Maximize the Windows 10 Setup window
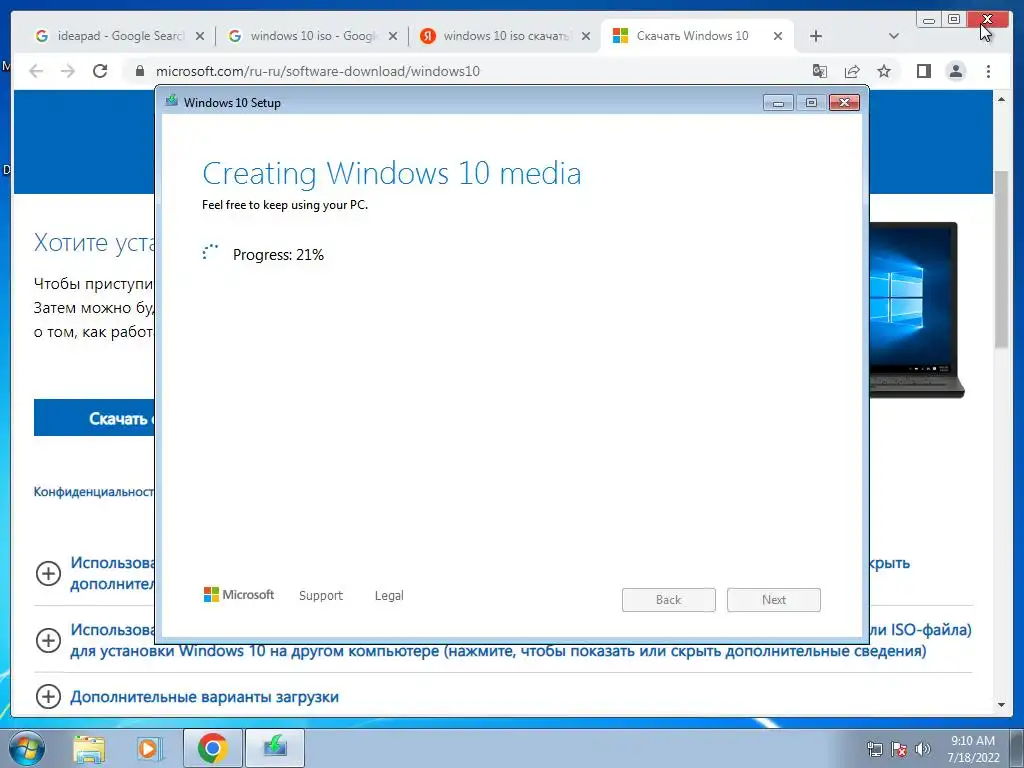Screen dimensions: 1024x768 [811, 103]
